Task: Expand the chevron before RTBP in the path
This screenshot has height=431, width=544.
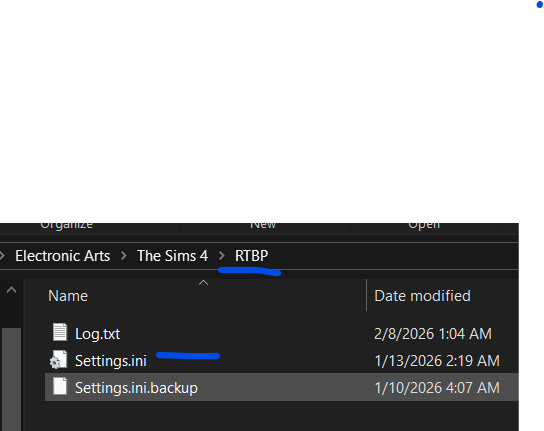Action: pyautogui.click(x=222, y=256)
